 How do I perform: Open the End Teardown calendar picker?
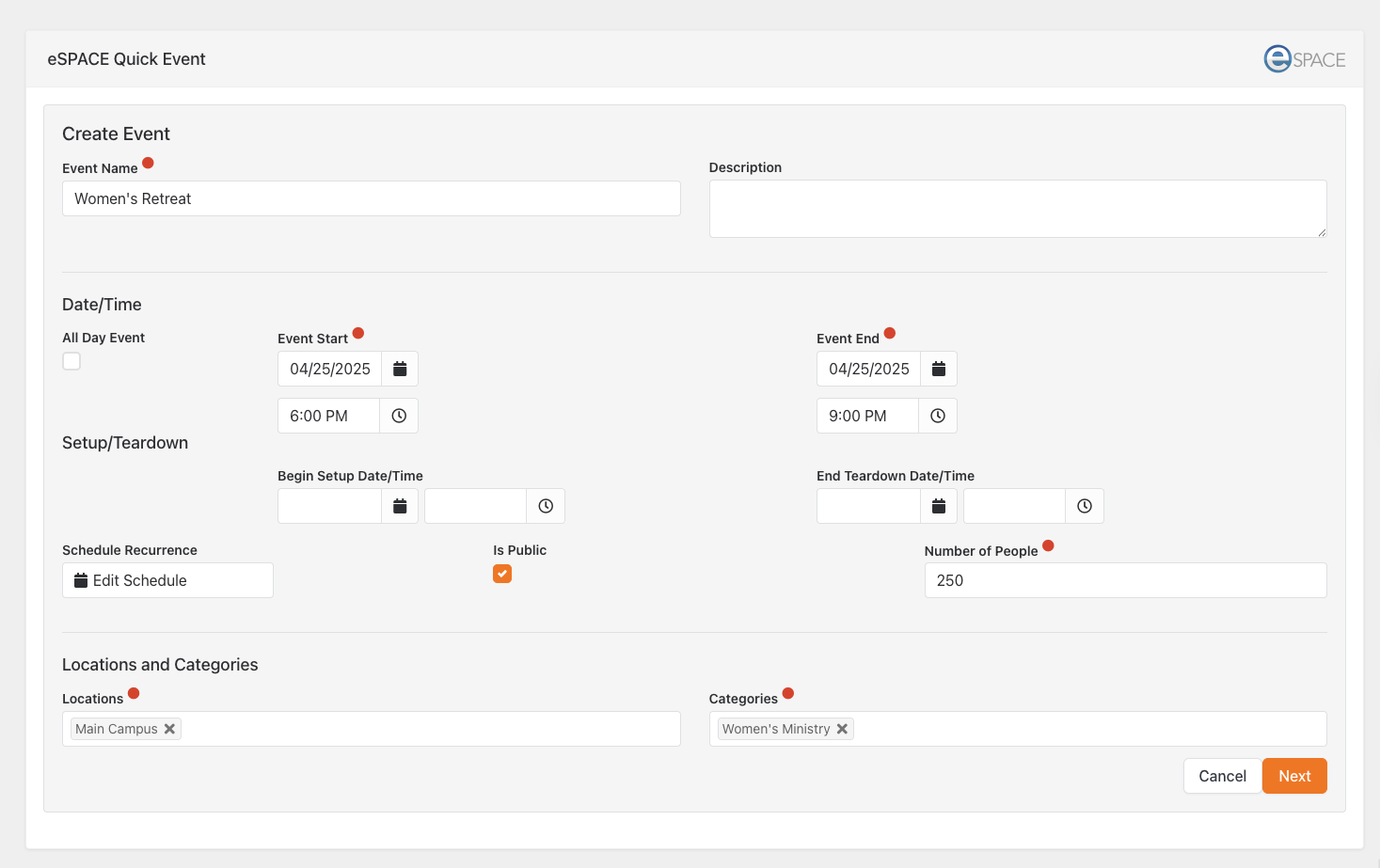tap(938, 506)
